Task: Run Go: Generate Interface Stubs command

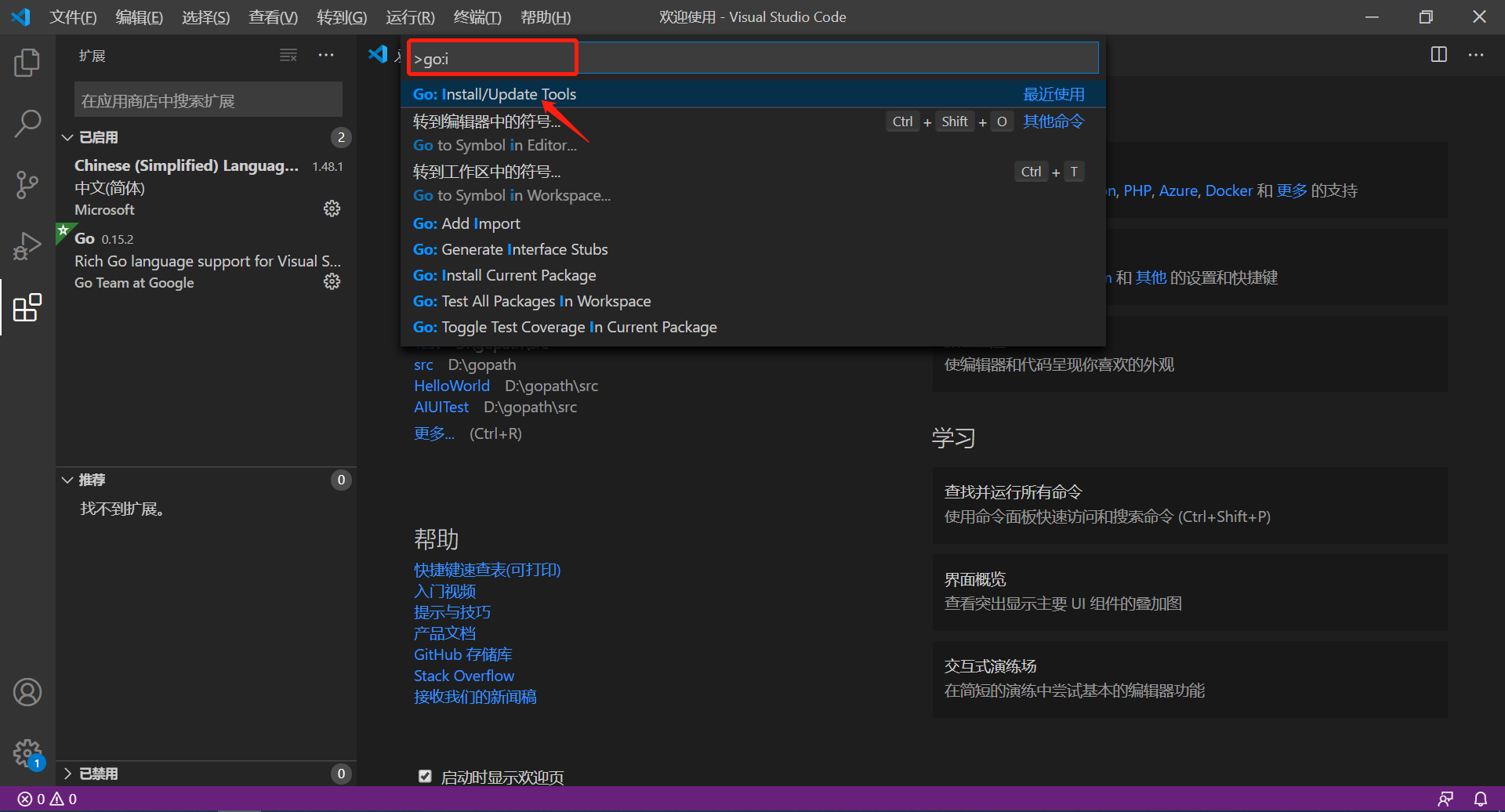Action: (x=753, y=249)
